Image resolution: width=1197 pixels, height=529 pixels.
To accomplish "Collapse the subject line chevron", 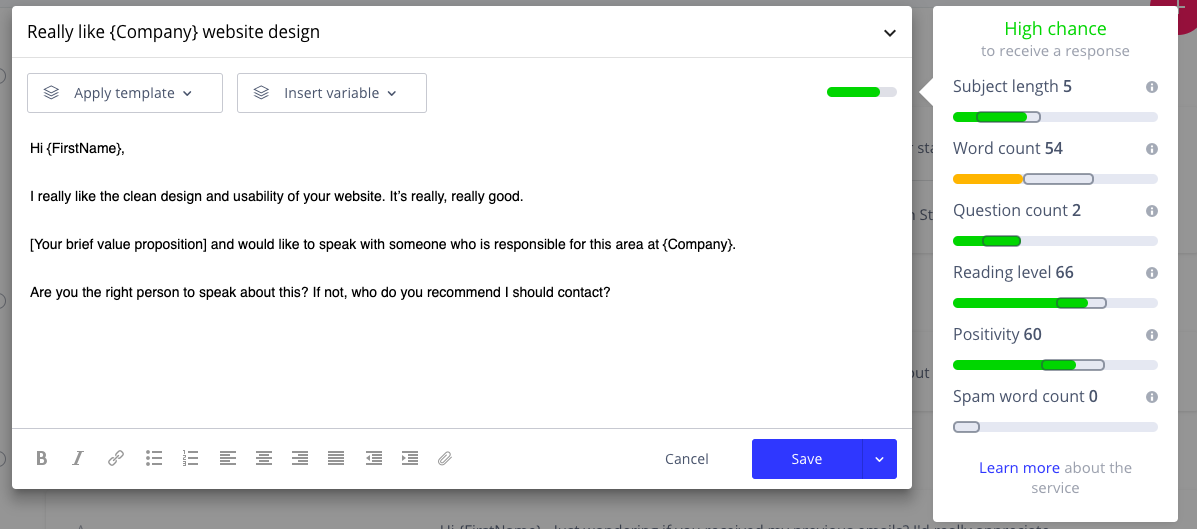I will click(x=890, y=33).
